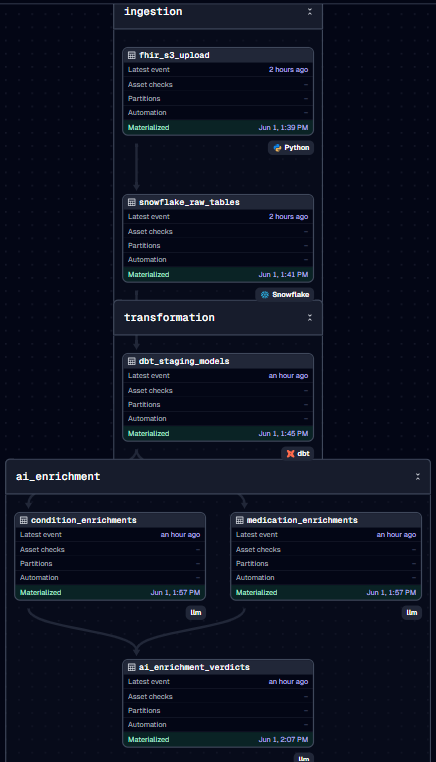Click 'an hour ago' on condition_enrichments
The width and height of the screenshot is (436, 762).
tap(180, 535)
